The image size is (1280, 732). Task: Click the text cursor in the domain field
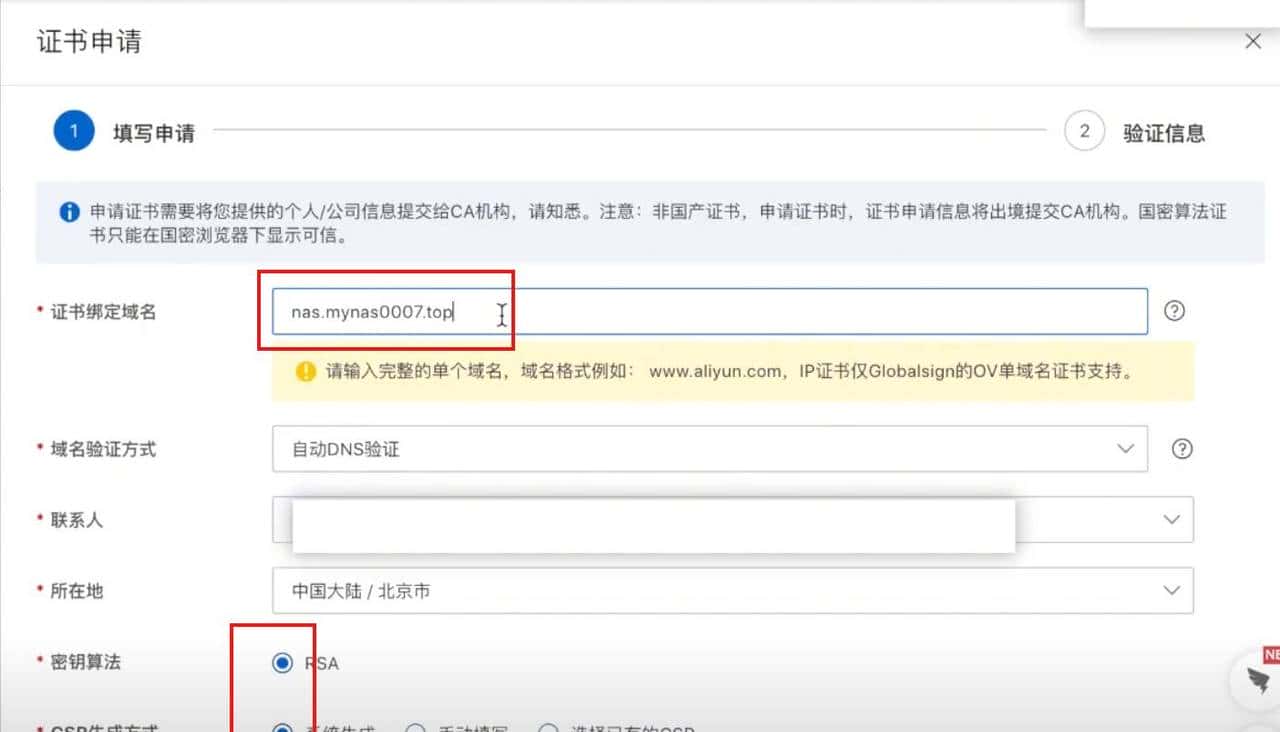pos(500,314)
